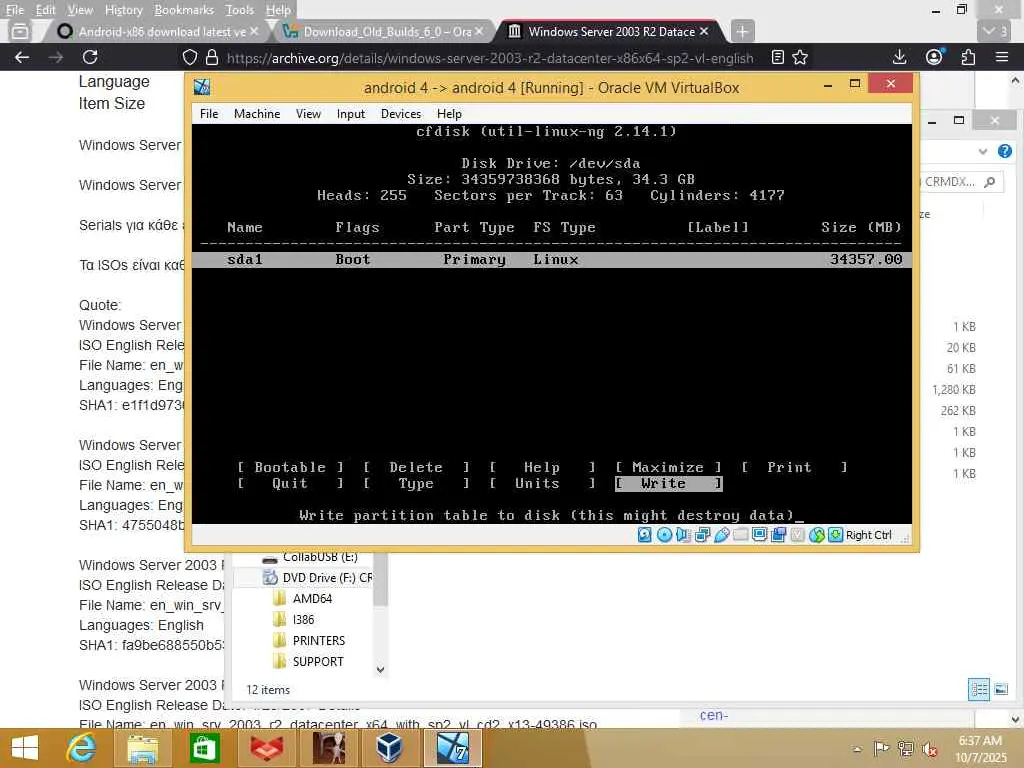
Task: Open VirtualBox View menu
Action: pos(308,114)
